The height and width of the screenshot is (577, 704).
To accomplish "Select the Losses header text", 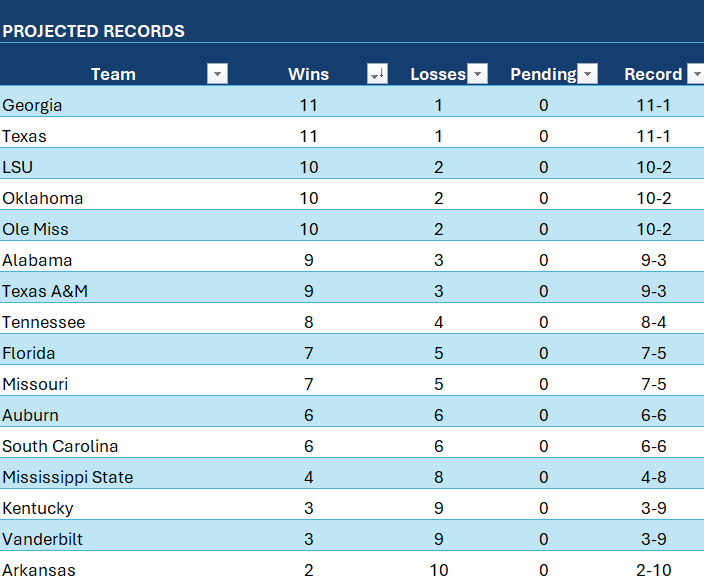I will [438, 74].
